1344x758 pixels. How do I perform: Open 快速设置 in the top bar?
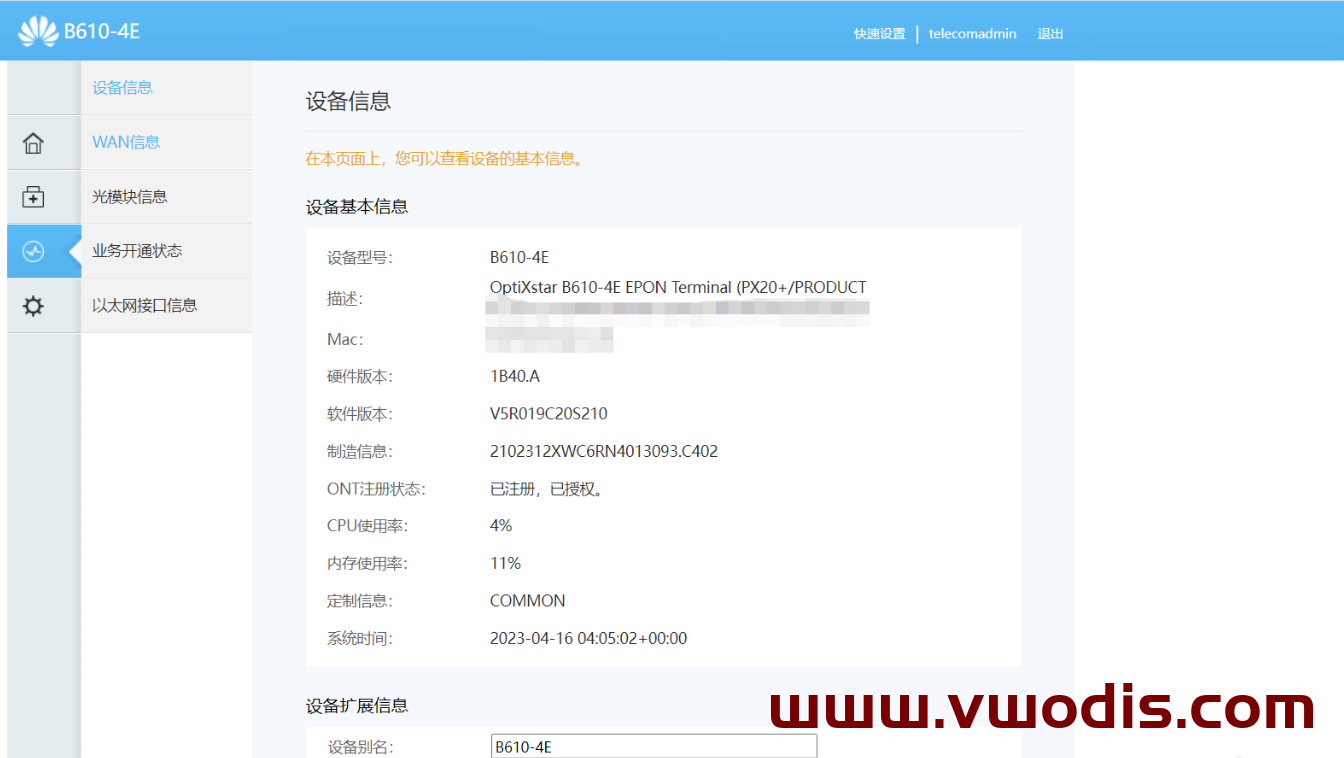coord(879,33)
